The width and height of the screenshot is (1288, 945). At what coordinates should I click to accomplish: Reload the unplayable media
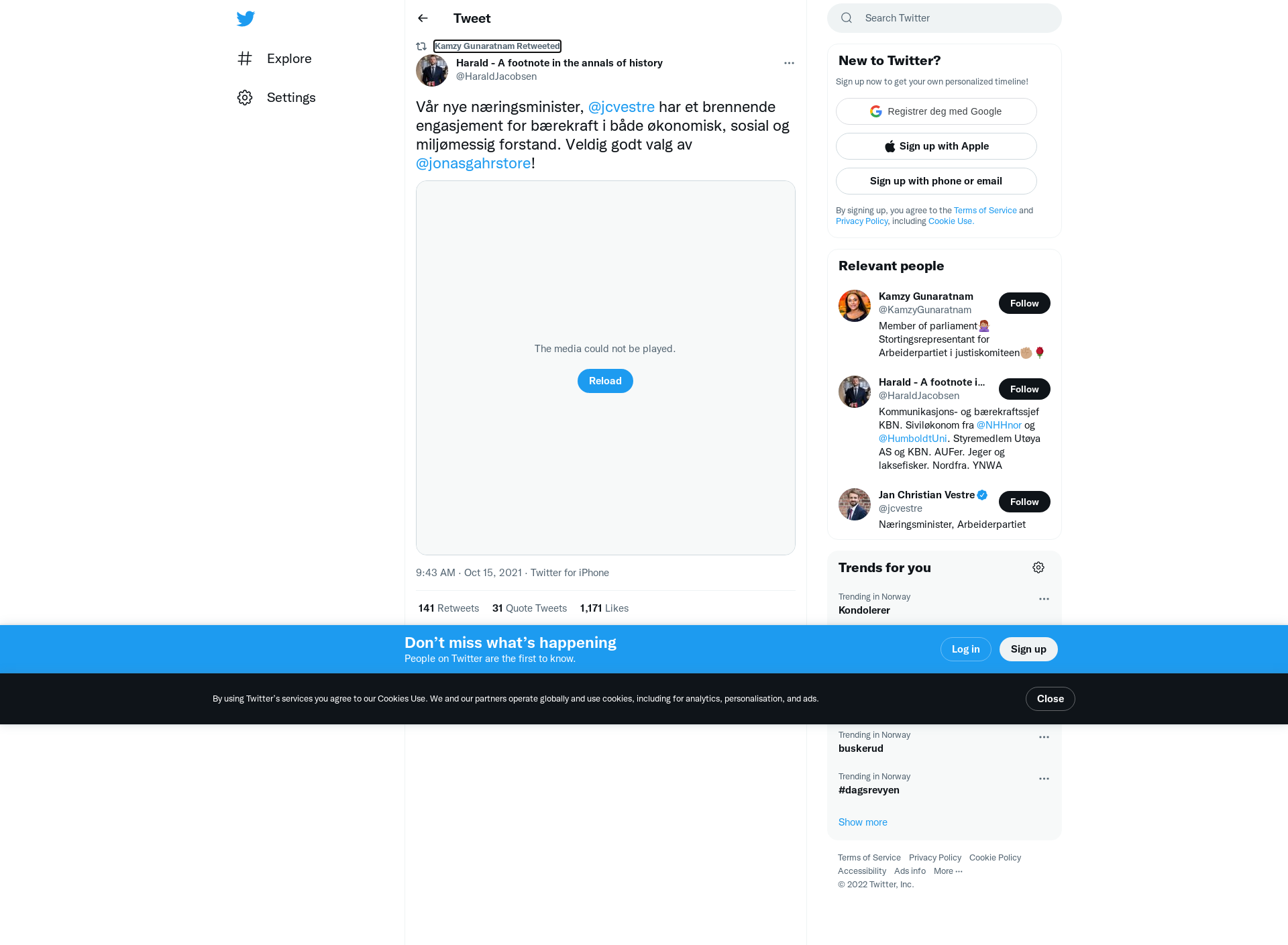point(605,381)
